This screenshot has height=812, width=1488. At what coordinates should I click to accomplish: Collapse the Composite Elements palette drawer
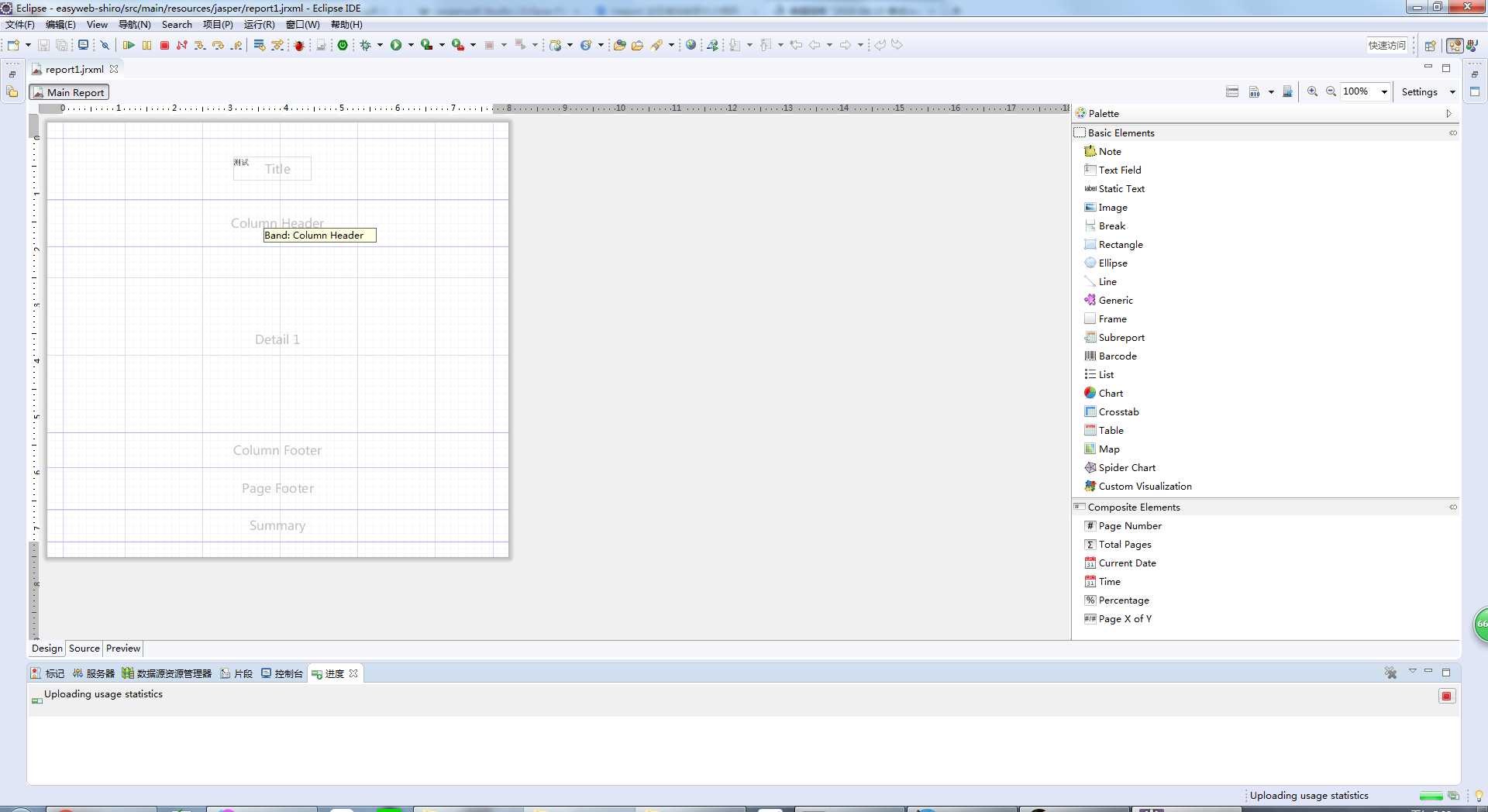click(1452, 507)
